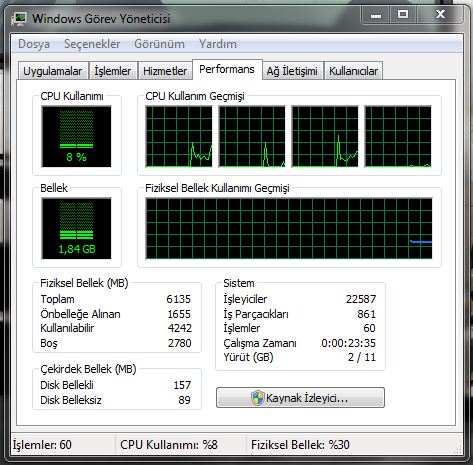This screenshot has height=465, width=473.
Task: Click the İşlemler value 60 in Sistem
Action: [369, 328]
